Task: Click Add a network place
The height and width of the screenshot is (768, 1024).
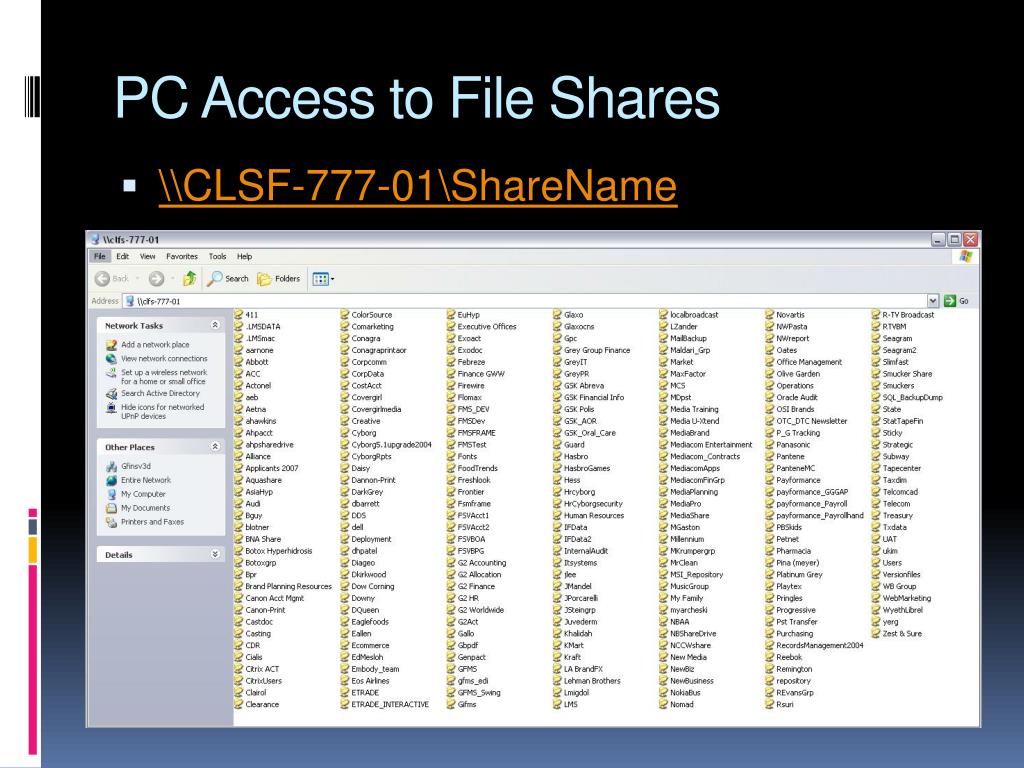Action: 155,345
